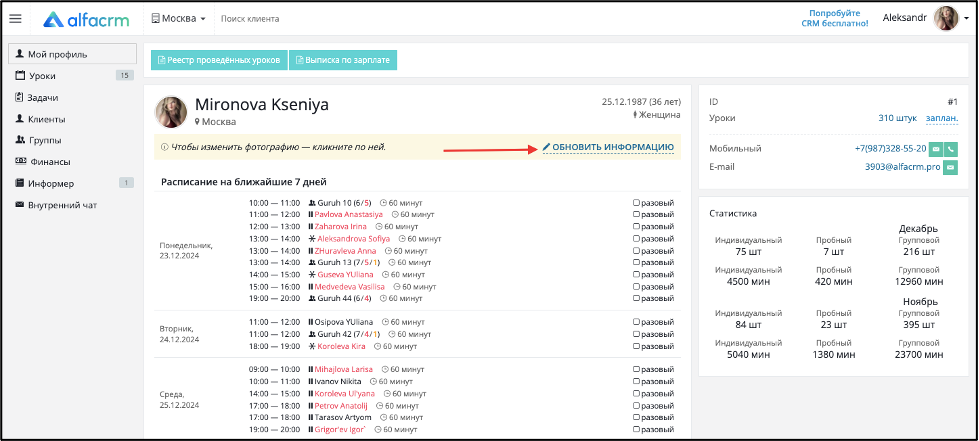Focus the Поиск клиента search field

pyautogui.click(x=250, y=19)
